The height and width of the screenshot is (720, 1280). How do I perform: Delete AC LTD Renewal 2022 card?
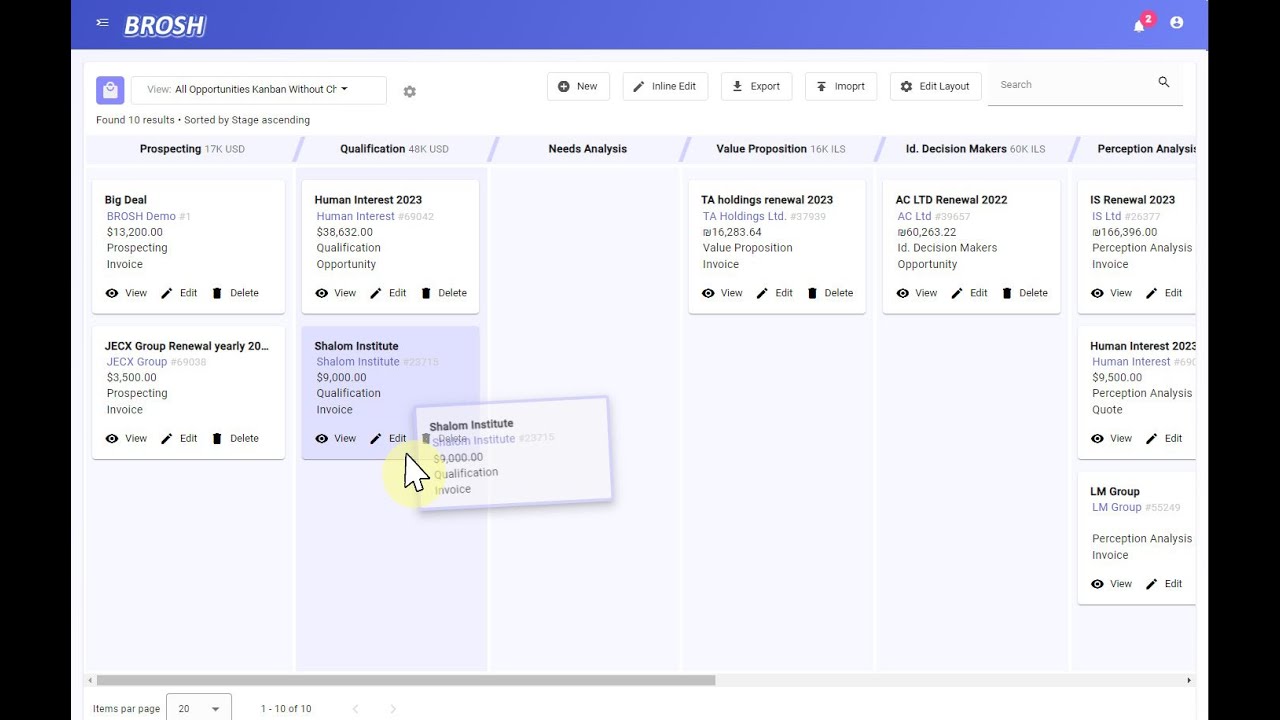[1024, 293]
